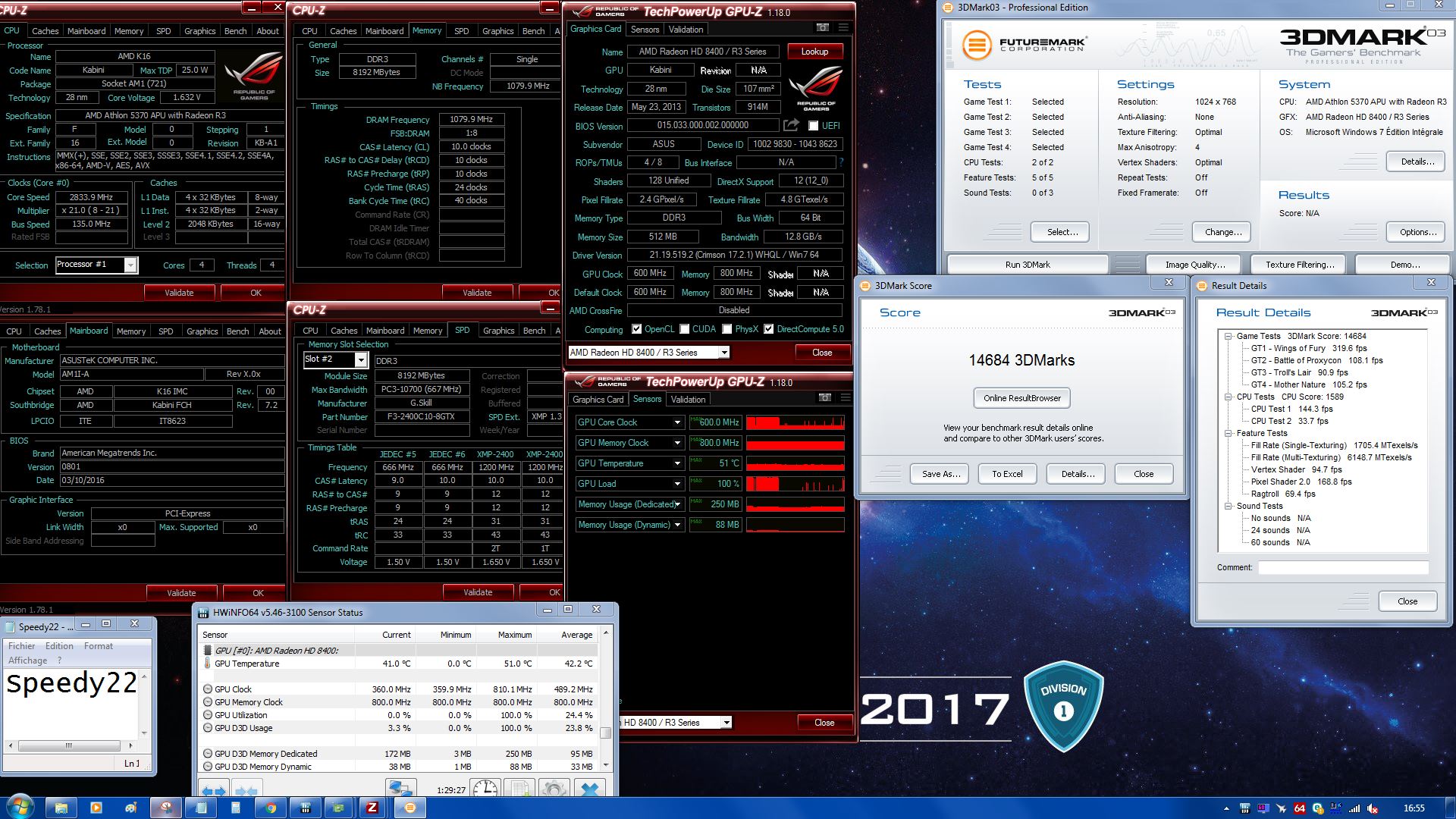Click HWiNFO clock reset timer icon
This screenshot has width=1456, height=819.
pos(486,789)
